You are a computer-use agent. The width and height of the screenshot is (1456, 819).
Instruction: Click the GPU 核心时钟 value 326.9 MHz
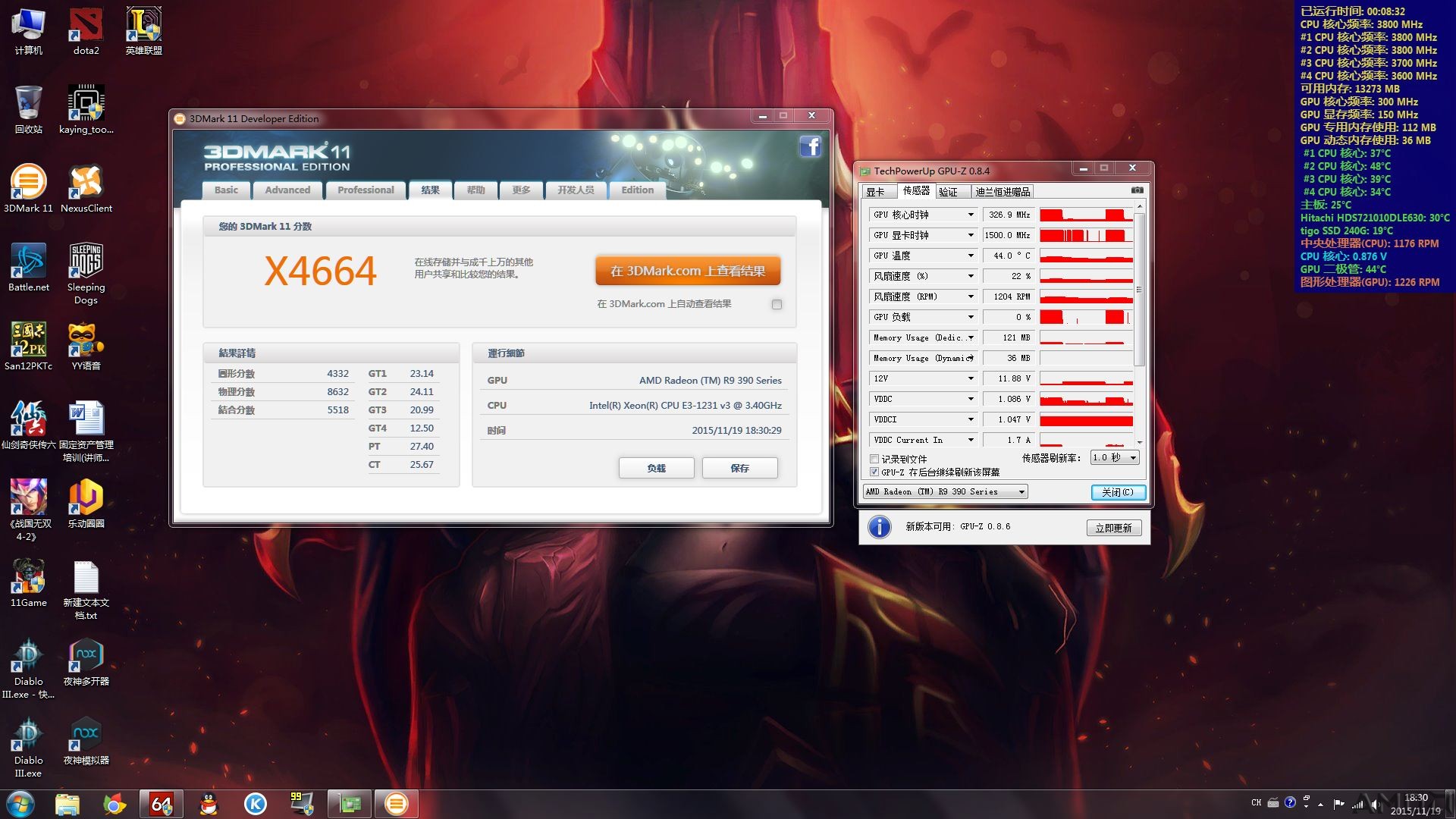pyautogui.click(x=1009, y=215)
